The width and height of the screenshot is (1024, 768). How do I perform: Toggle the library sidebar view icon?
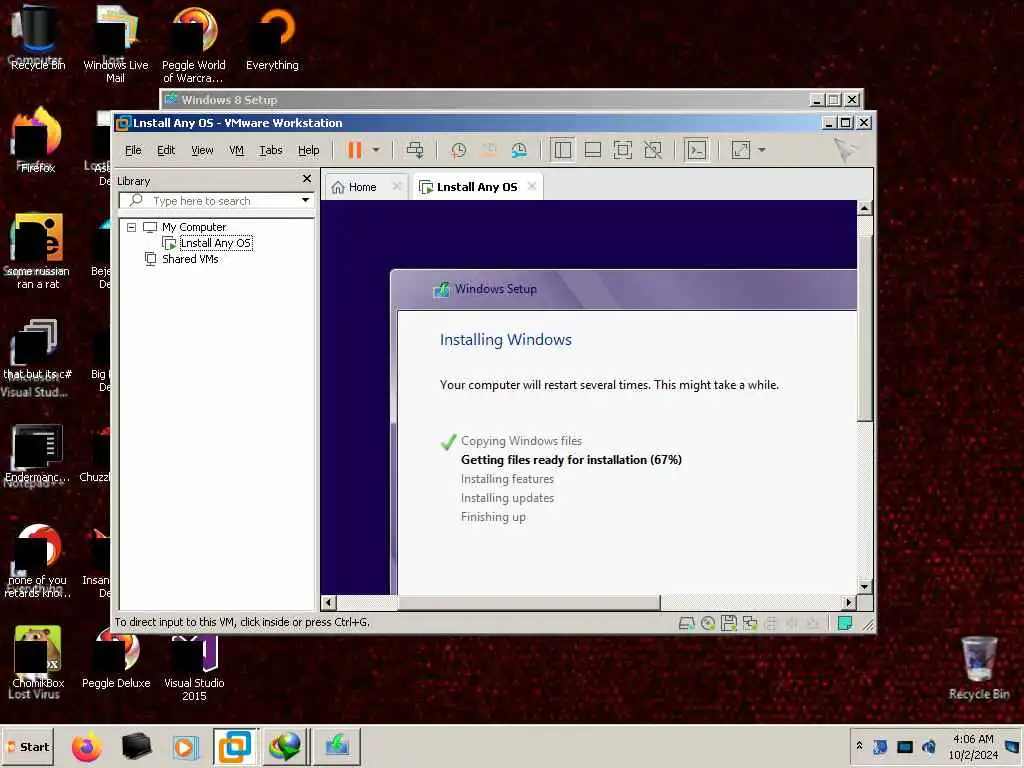coord(562,150)
